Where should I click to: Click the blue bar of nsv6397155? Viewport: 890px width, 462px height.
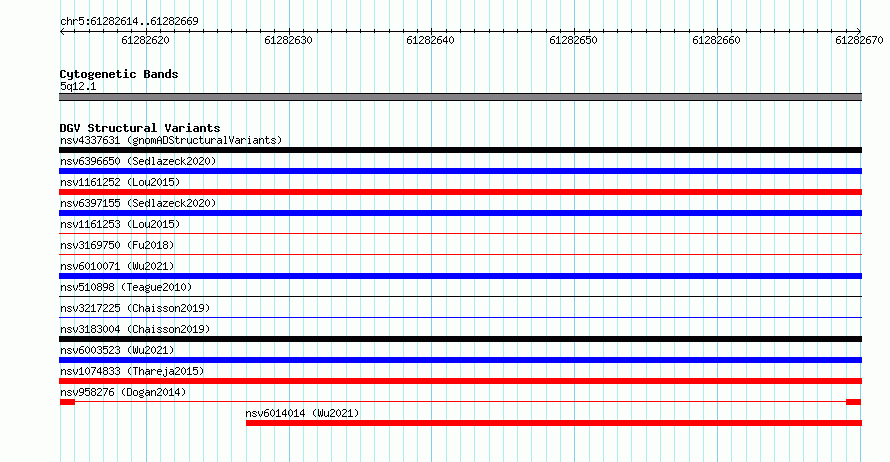460,213
